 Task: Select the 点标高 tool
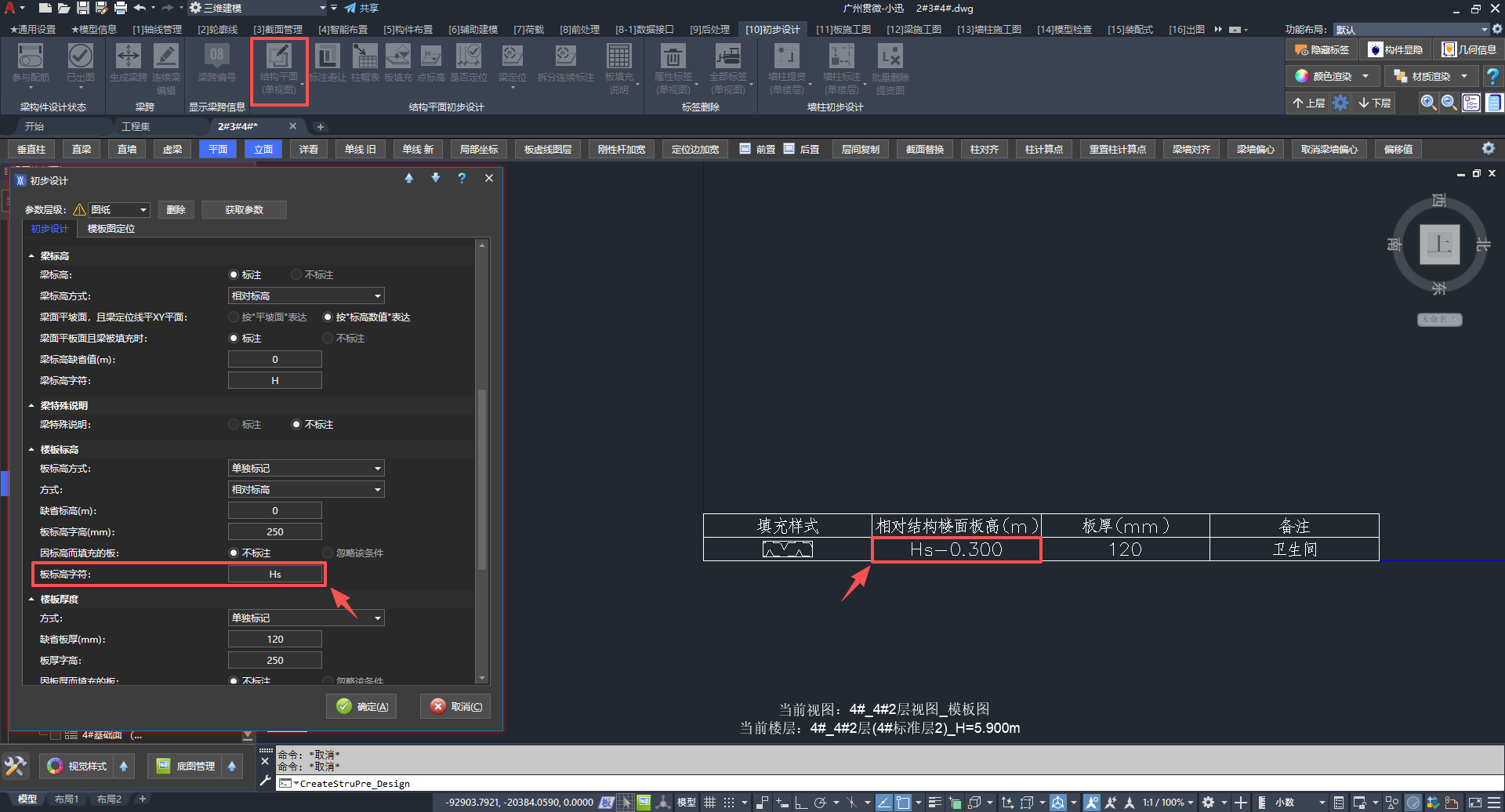click(x=431, y=63)
